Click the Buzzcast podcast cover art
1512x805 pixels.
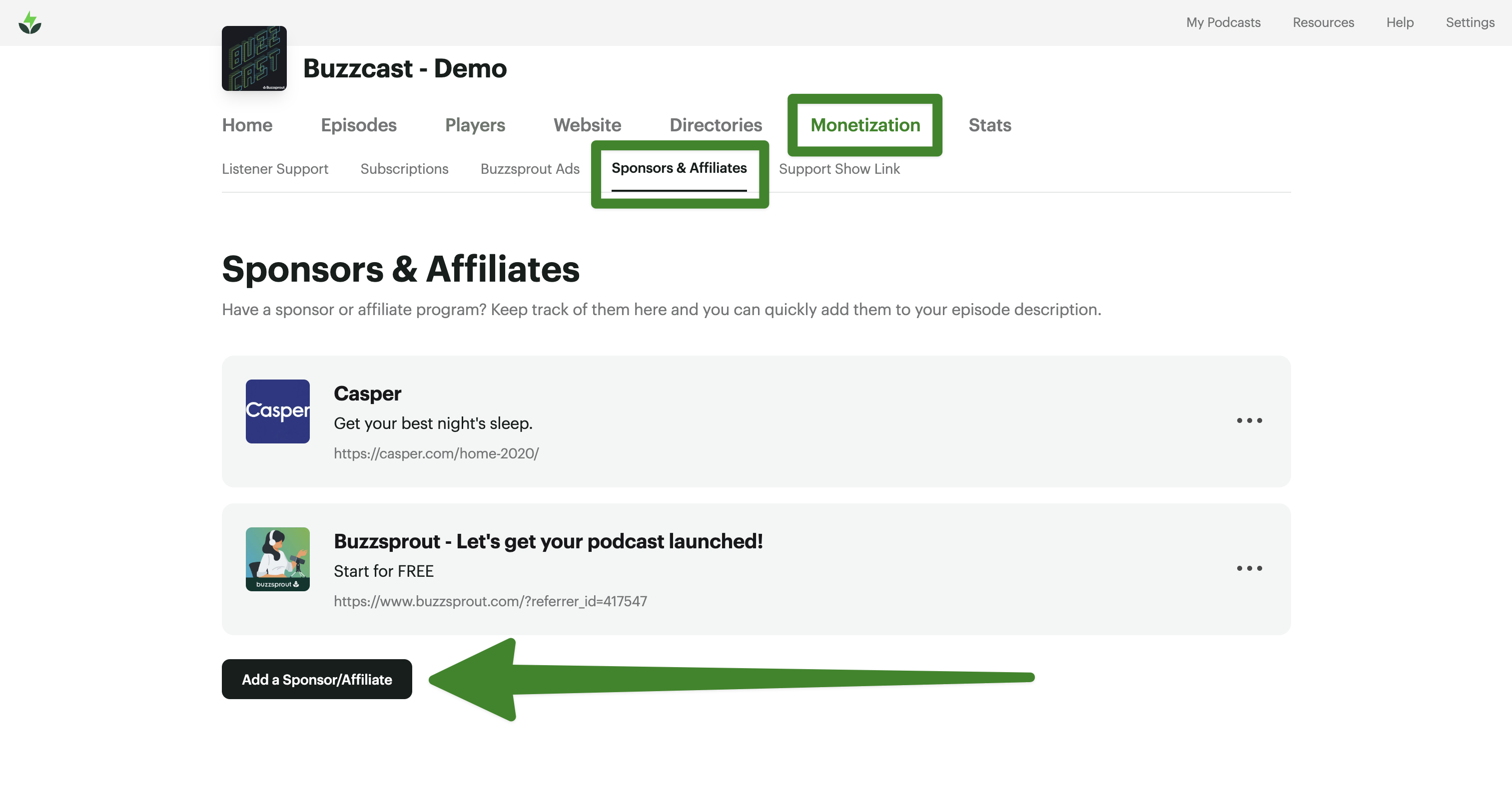[254, 58]
